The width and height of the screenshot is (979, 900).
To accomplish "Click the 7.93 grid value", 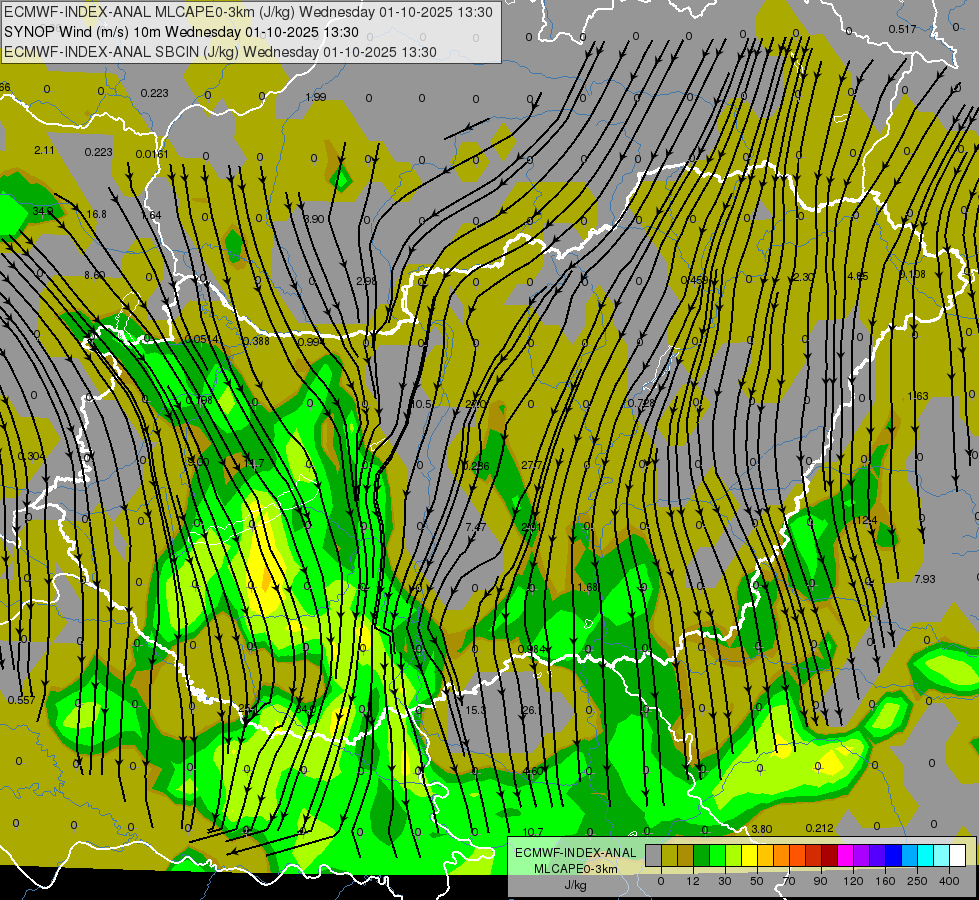I will pyautogui.click(x=925, y=579).
